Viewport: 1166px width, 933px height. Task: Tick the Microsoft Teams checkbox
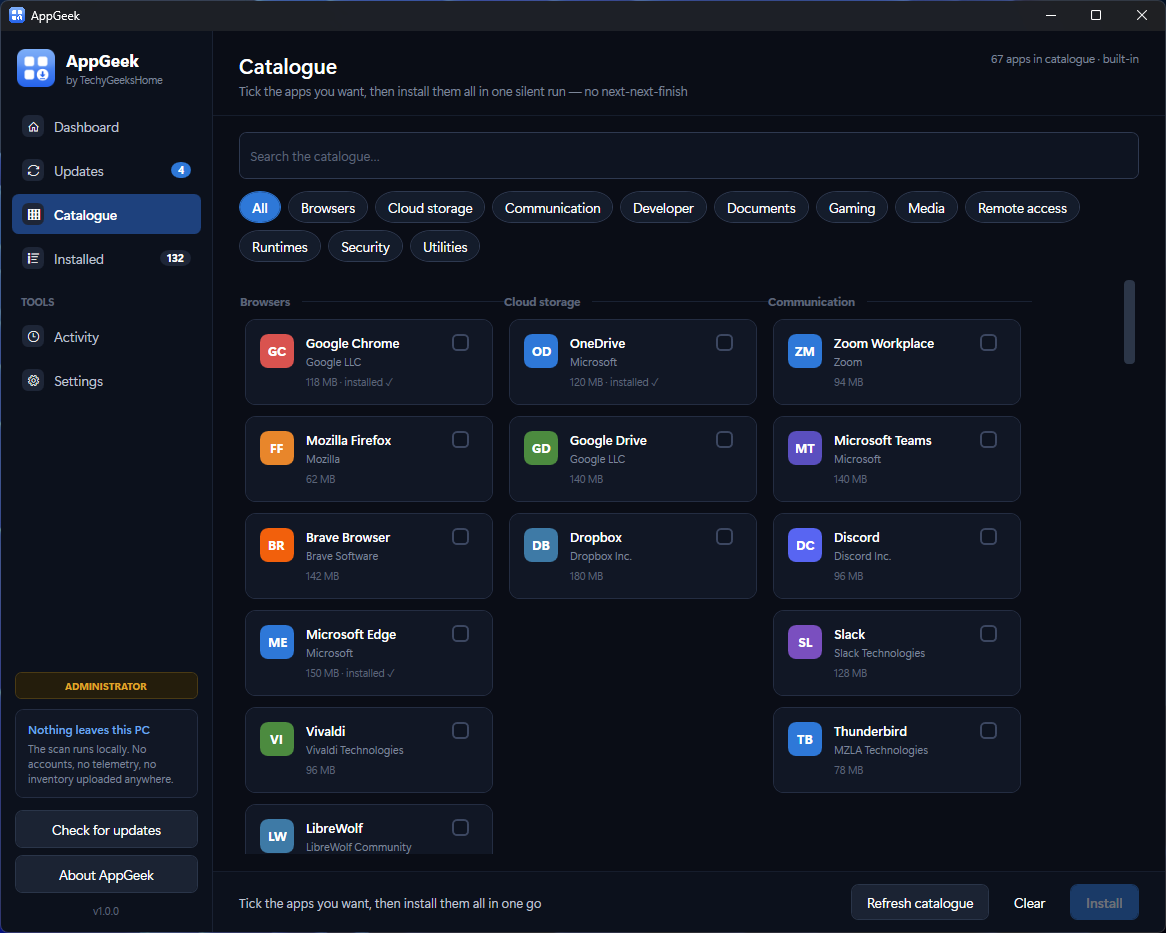coord(988,440)
